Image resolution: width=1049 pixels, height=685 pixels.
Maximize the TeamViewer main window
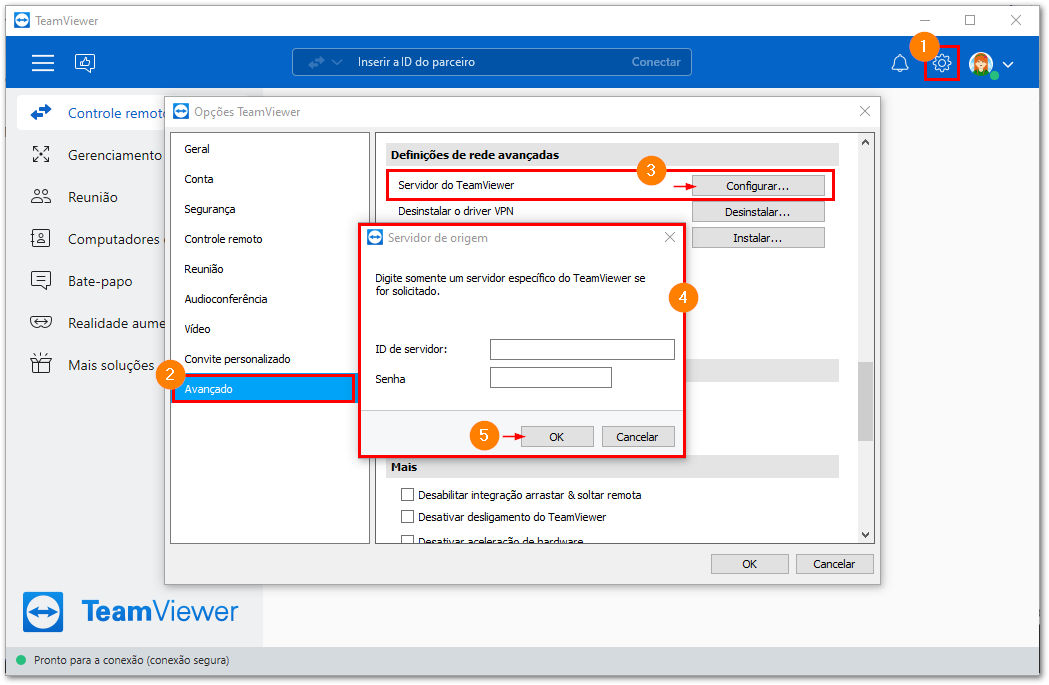[x=970, y=21]
